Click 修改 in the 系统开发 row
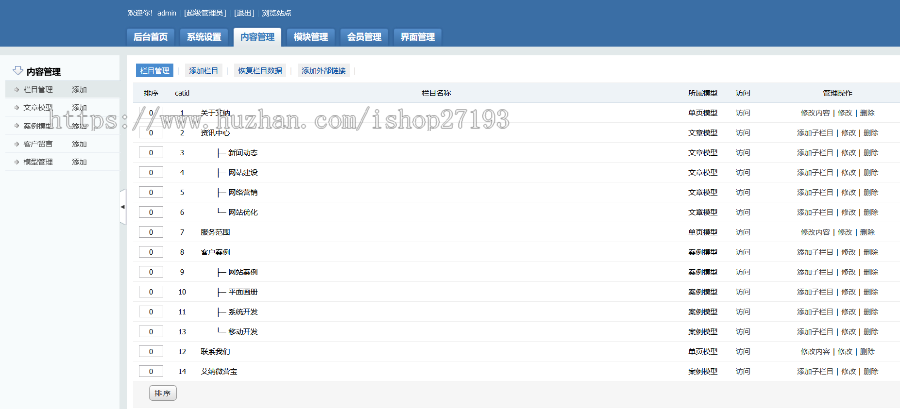This screenshot has height=409, width=900. [848, 312]
